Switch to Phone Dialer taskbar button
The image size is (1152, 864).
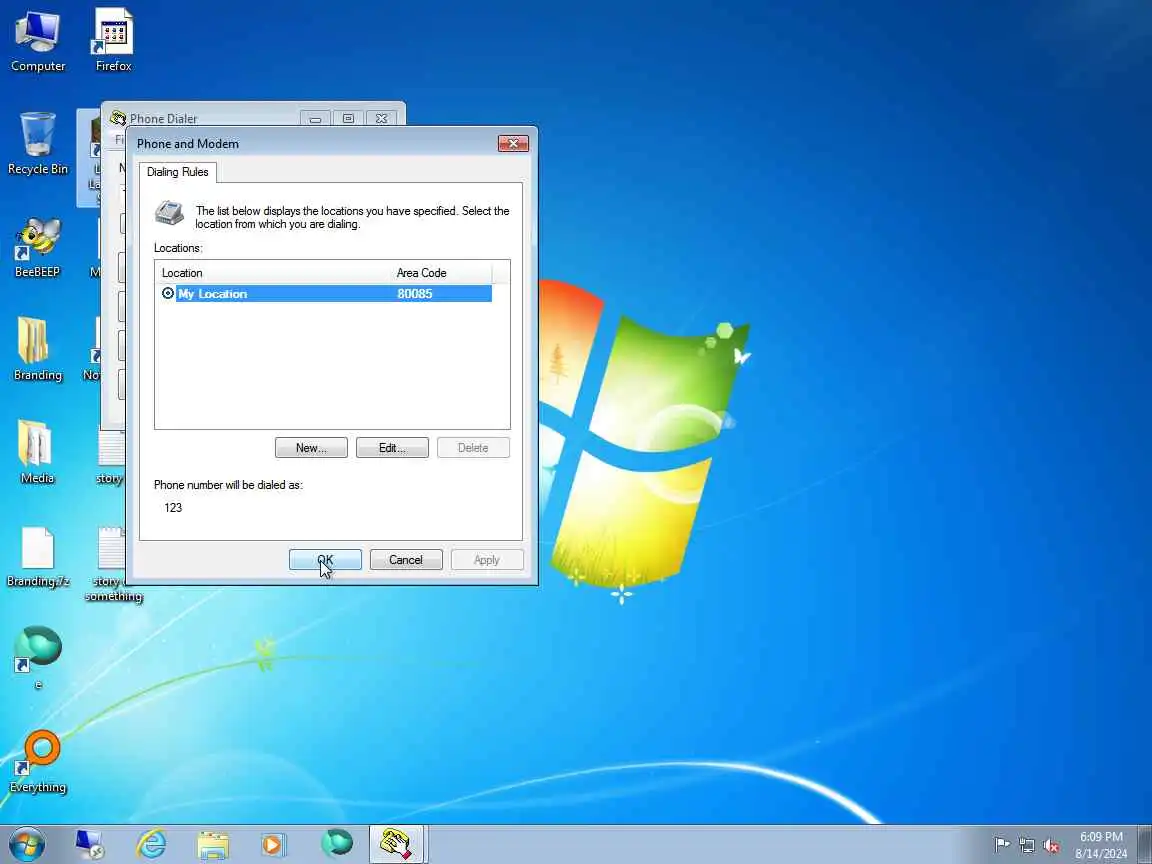point(397,844)
